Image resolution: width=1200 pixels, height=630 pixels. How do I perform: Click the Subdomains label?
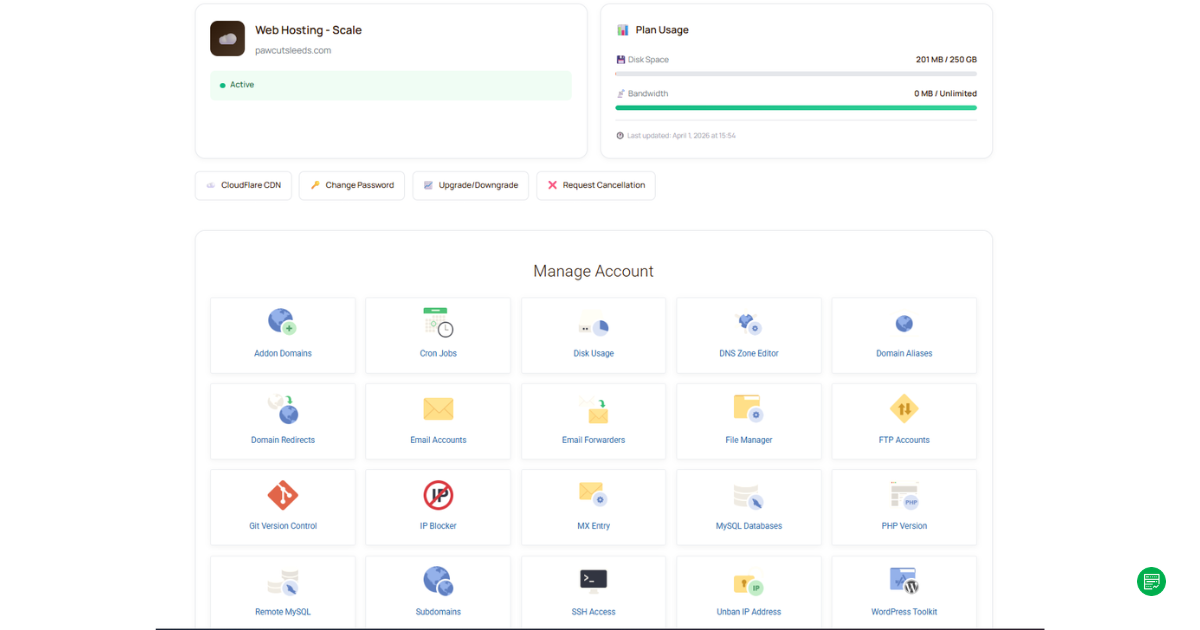click(438, 612)
